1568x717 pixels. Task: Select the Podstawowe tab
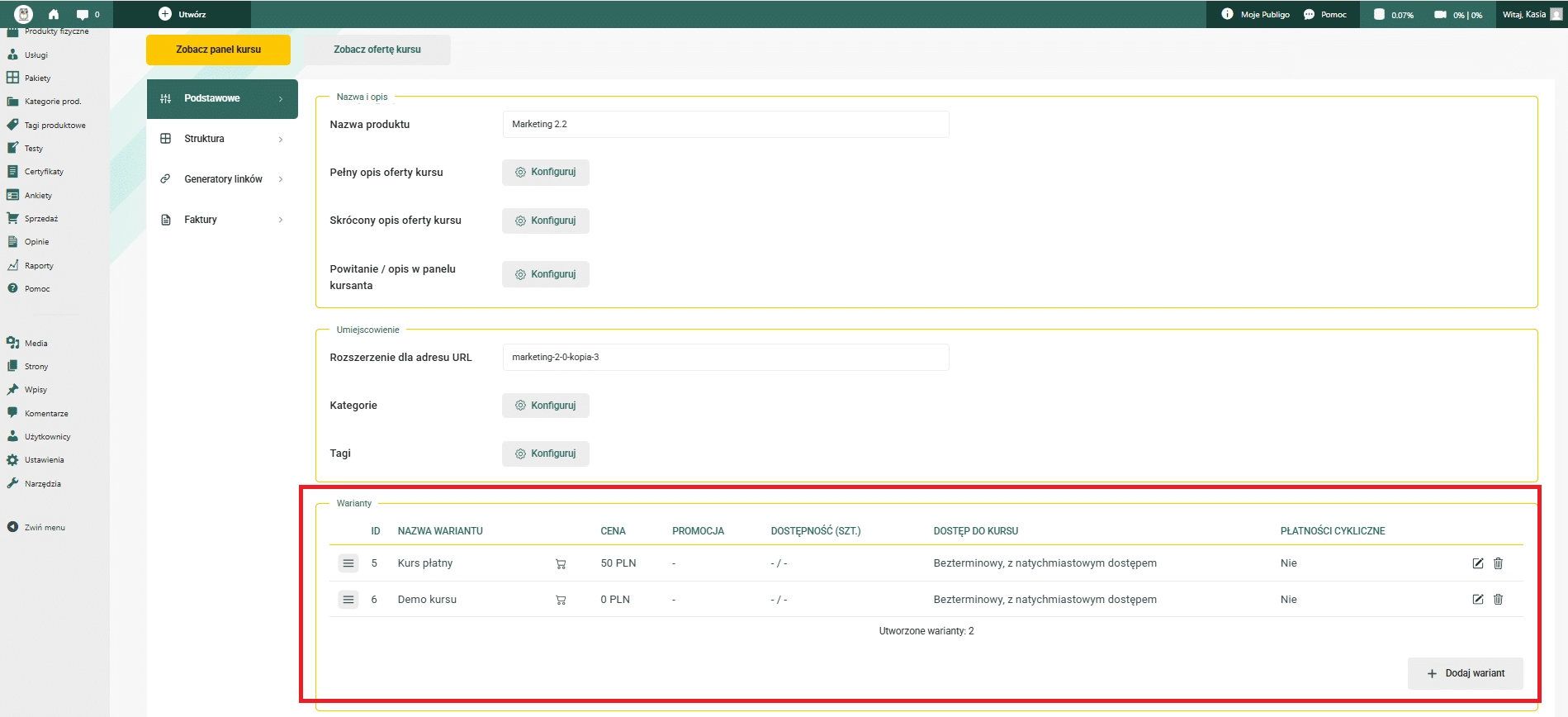click(x=222, y=99)
